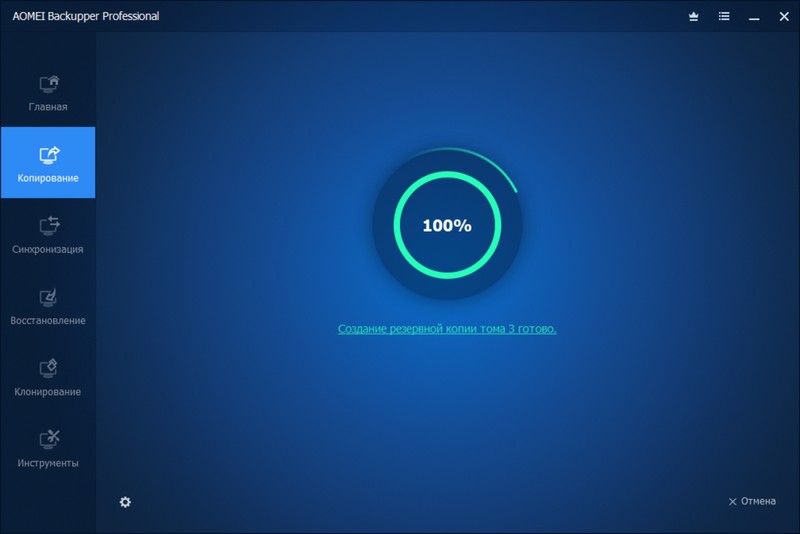Choose the Инструменты label text

click(48, 463)
